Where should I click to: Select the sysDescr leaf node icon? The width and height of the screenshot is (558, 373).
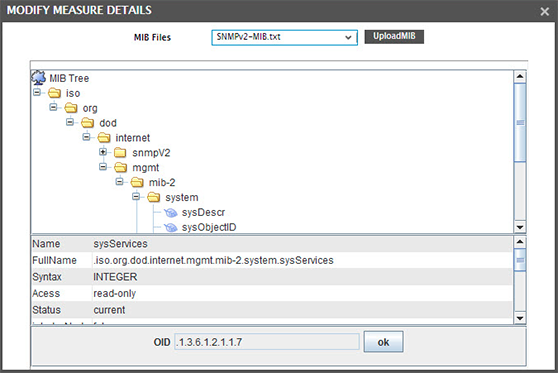(170, 212)
